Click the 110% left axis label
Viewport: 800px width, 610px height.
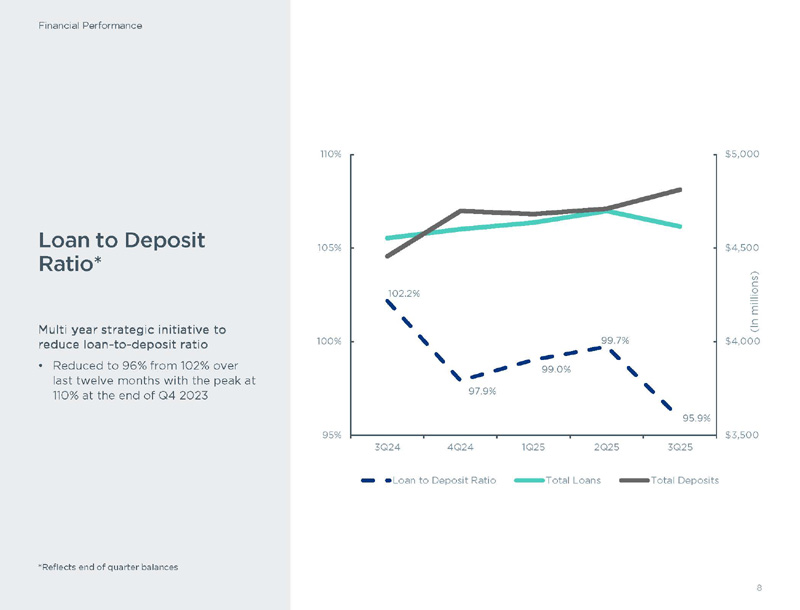(x=331, y=155)
